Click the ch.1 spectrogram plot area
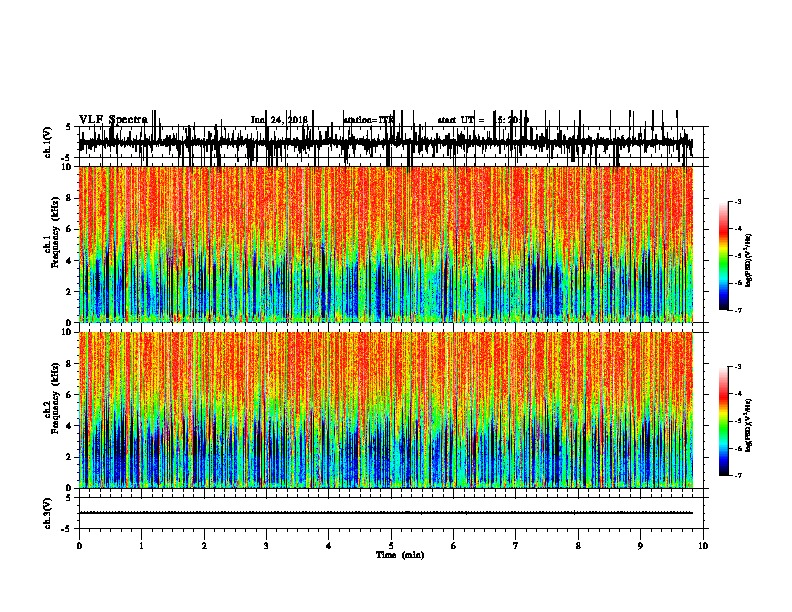The image size is (792, 612). 386,244
